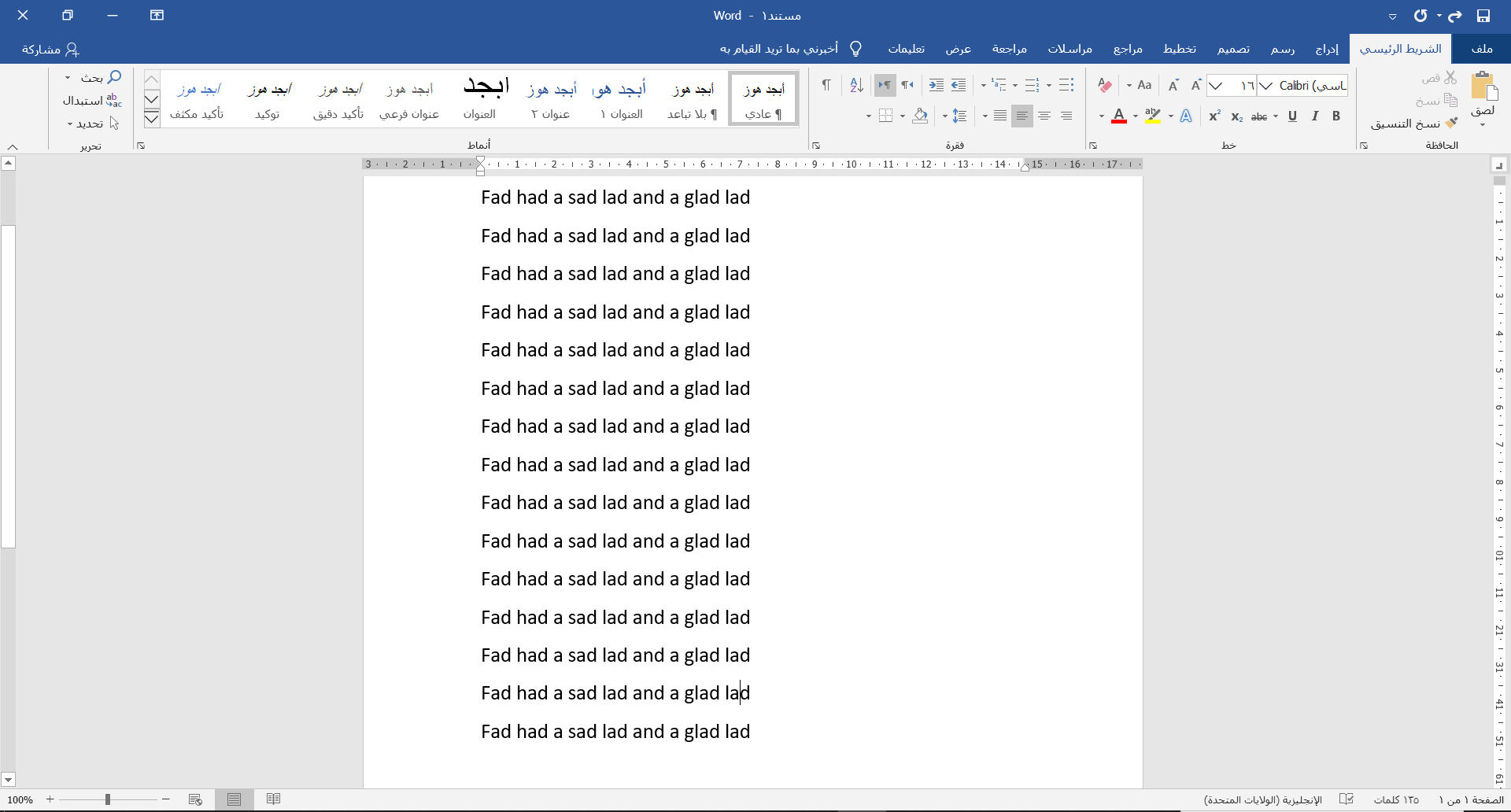Click the Share (مشاركة) button
This screenshot has width=1511, height=812.
tap(51, 50)
